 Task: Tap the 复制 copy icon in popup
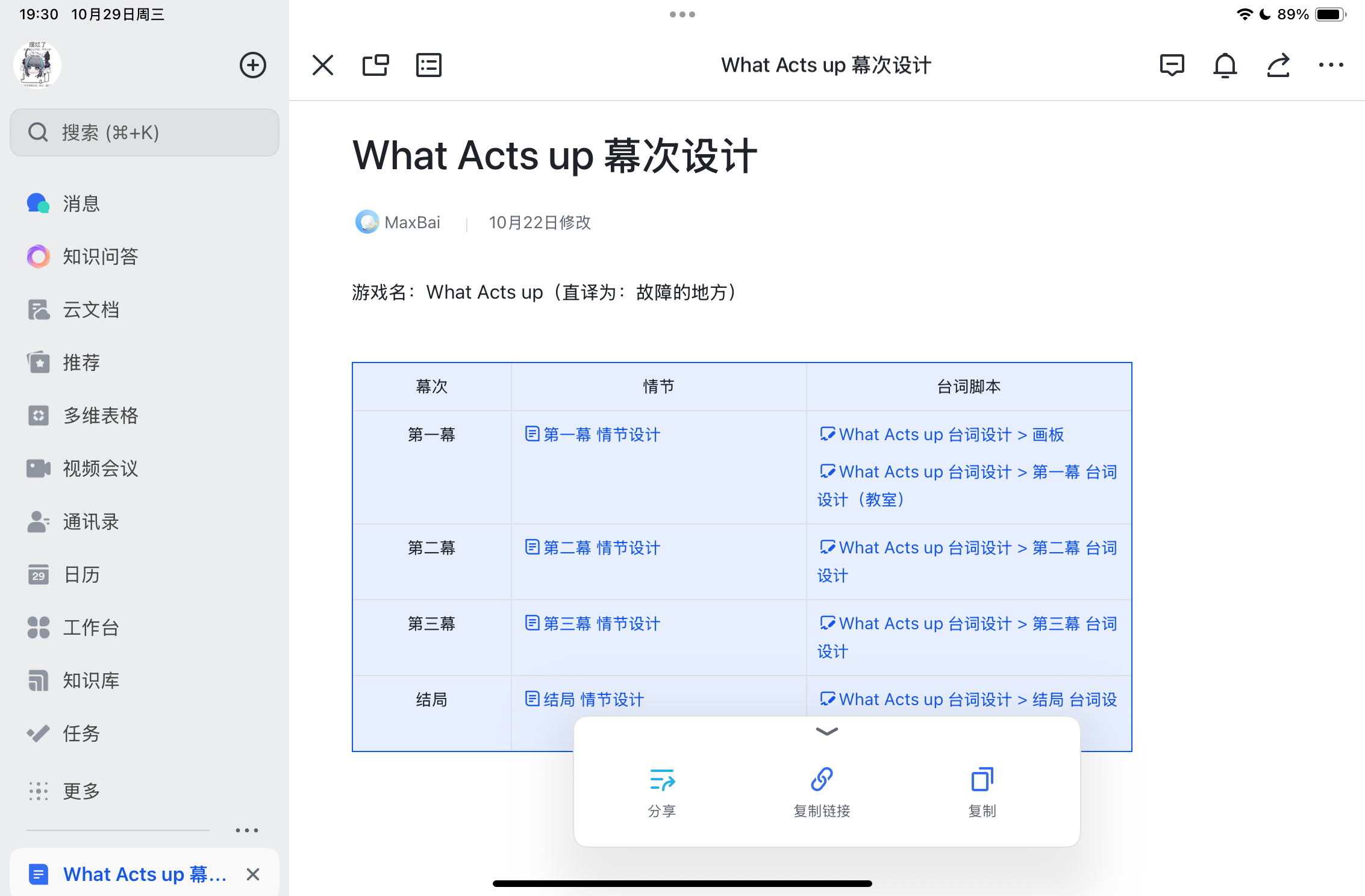[x=982, y=780]
